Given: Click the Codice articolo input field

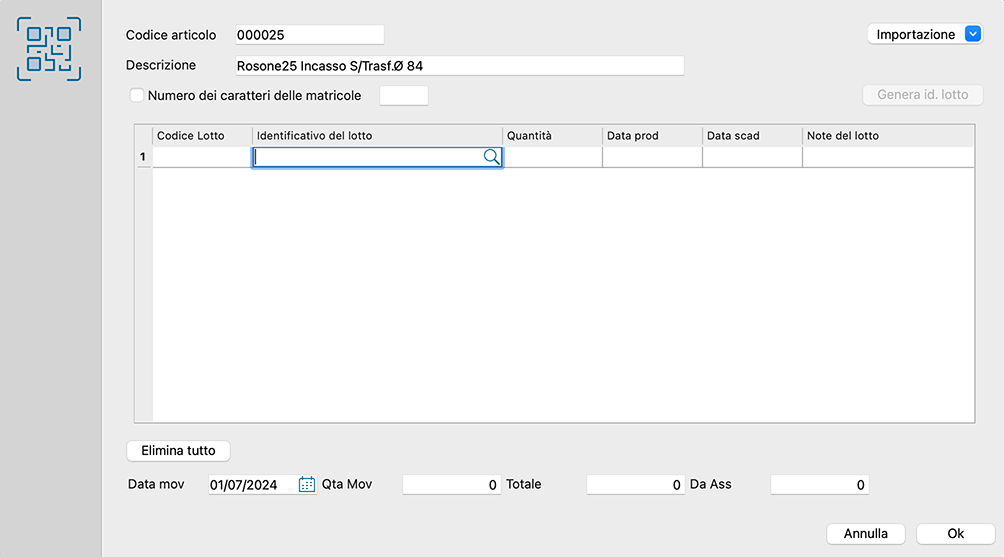Looking at the screenshot, I should click(x=309, y=35).
